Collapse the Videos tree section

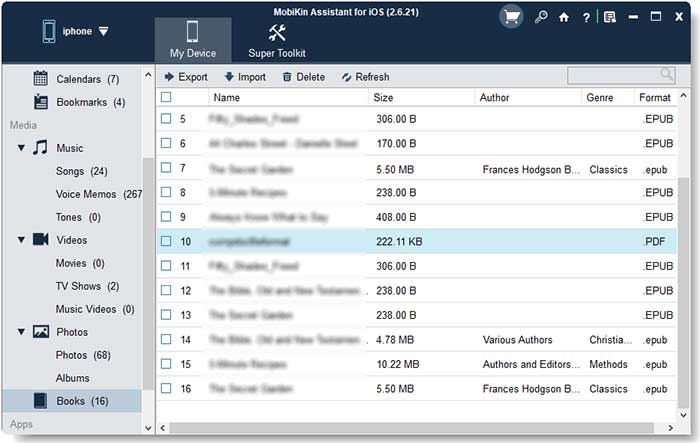point(21,240)
